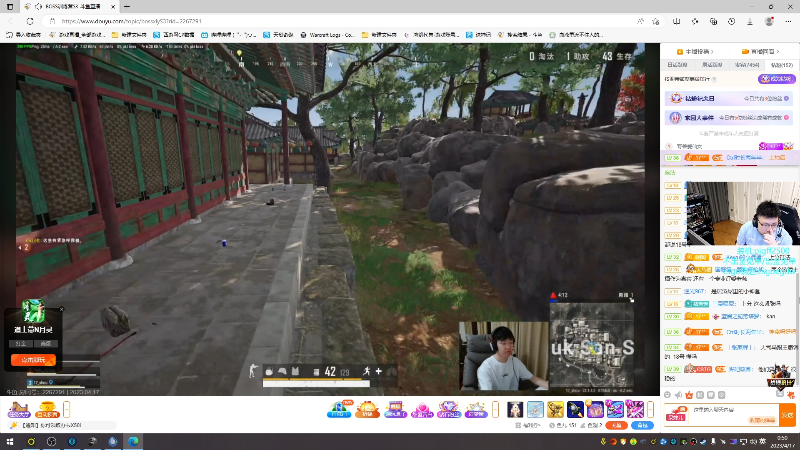Open Edge downloads icon
This screenshot has height=450, width=800.
tap(750, 21)
